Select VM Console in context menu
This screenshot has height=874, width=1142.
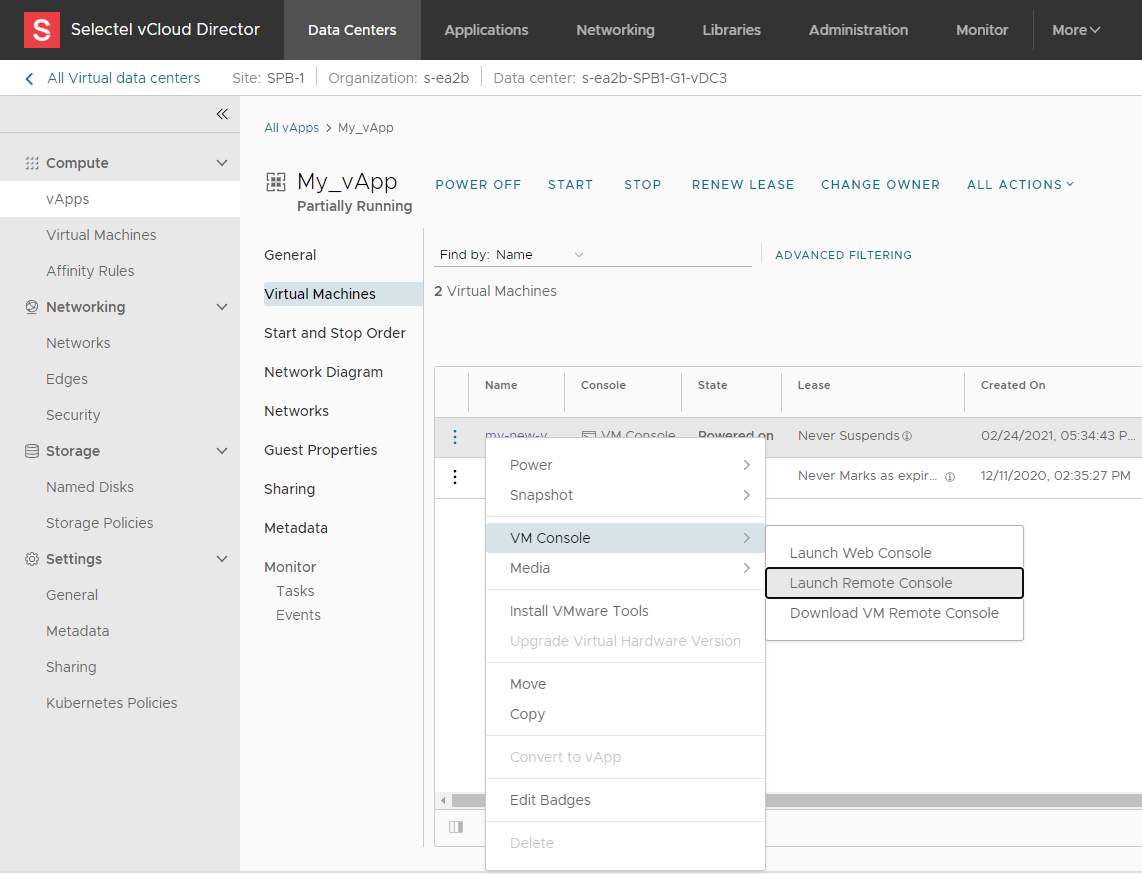[x=625, y=538]
